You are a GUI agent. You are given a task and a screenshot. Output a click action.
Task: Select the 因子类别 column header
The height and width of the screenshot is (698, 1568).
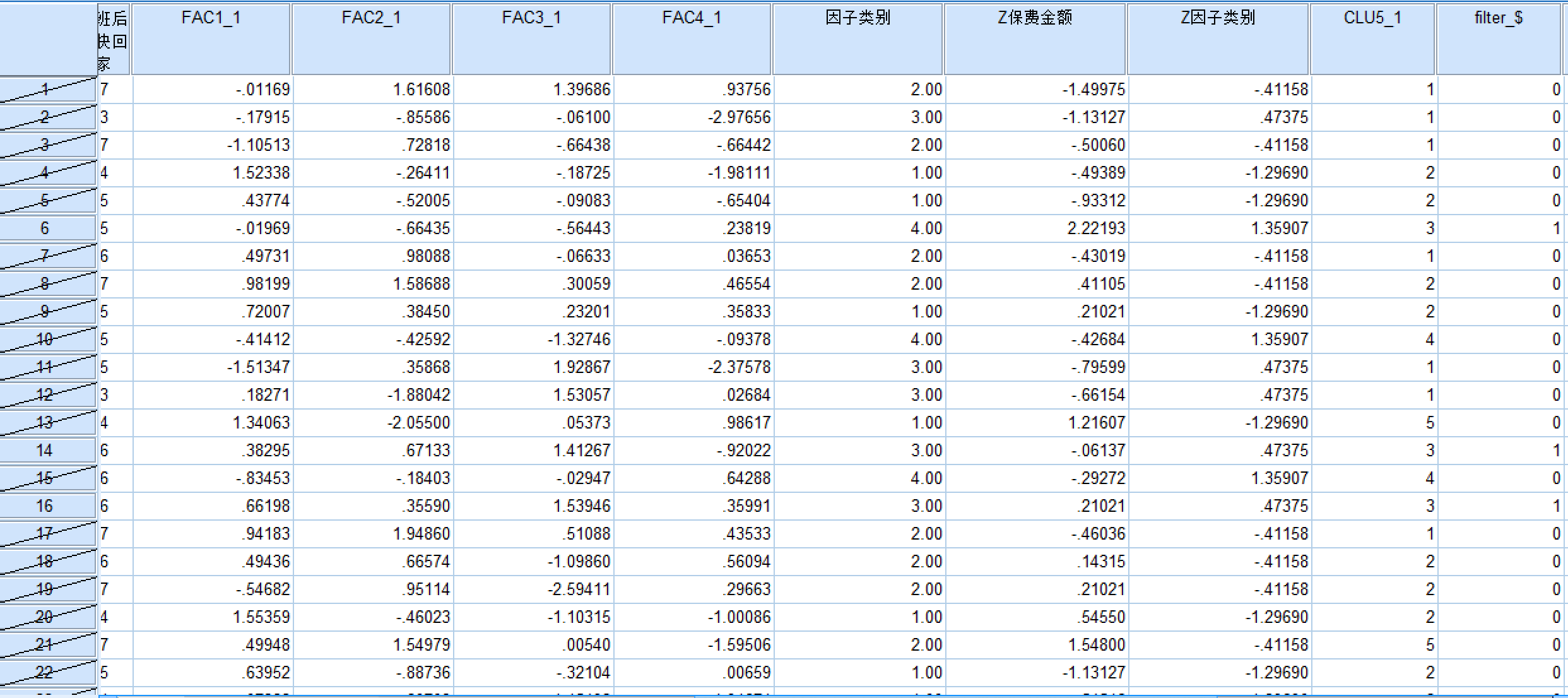pos(858,39)
